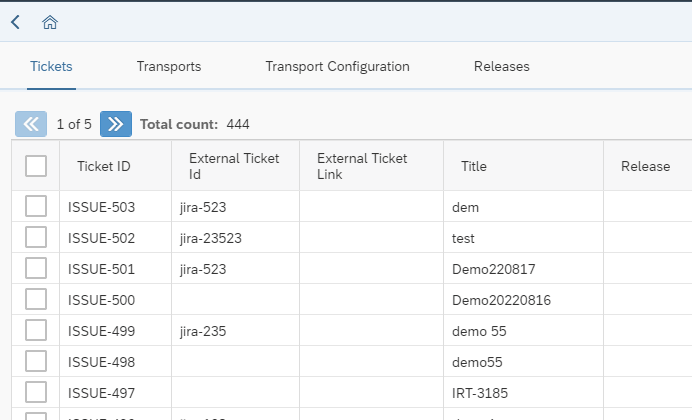Select the ISSUE-503 ticket ID cell
Screen dimensions: 692x420
pos(102,207)
